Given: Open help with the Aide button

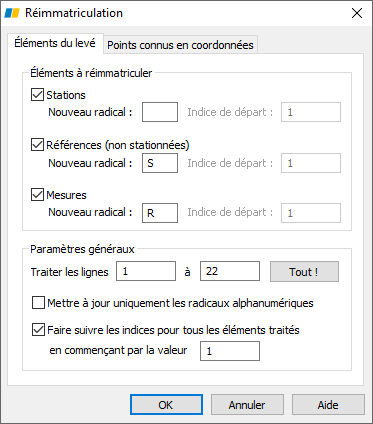Looking at the screenshot, I should point(328,405).
